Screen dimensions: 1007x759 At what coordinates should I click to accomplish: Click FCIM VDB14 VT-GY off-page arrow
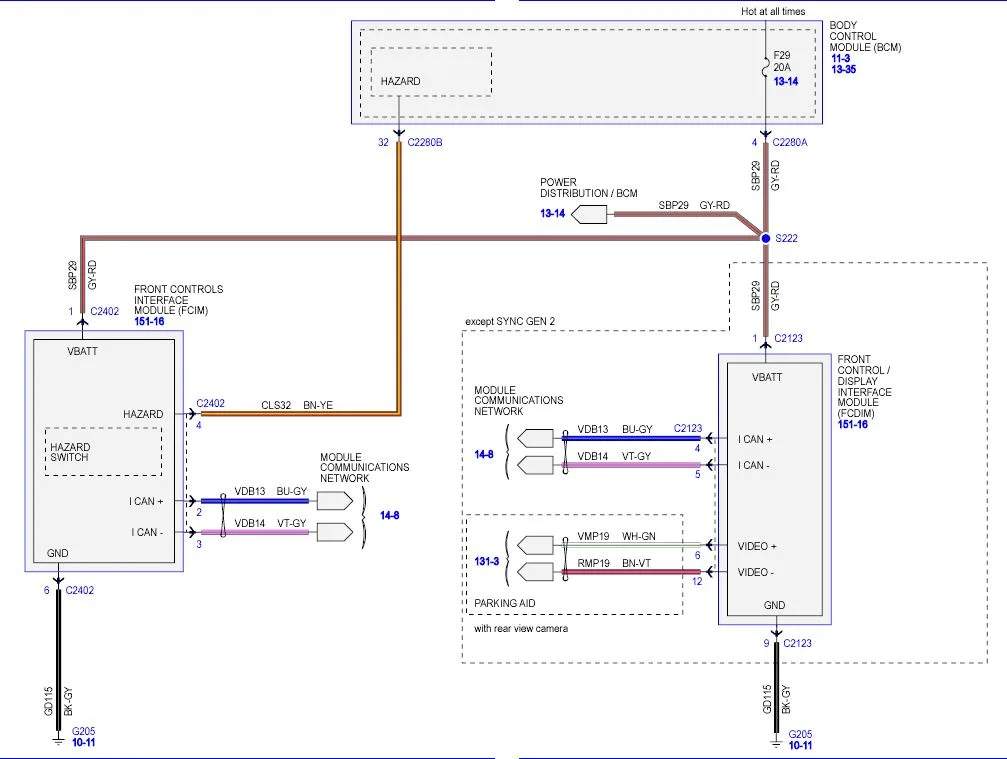click(x=335, y=532)
